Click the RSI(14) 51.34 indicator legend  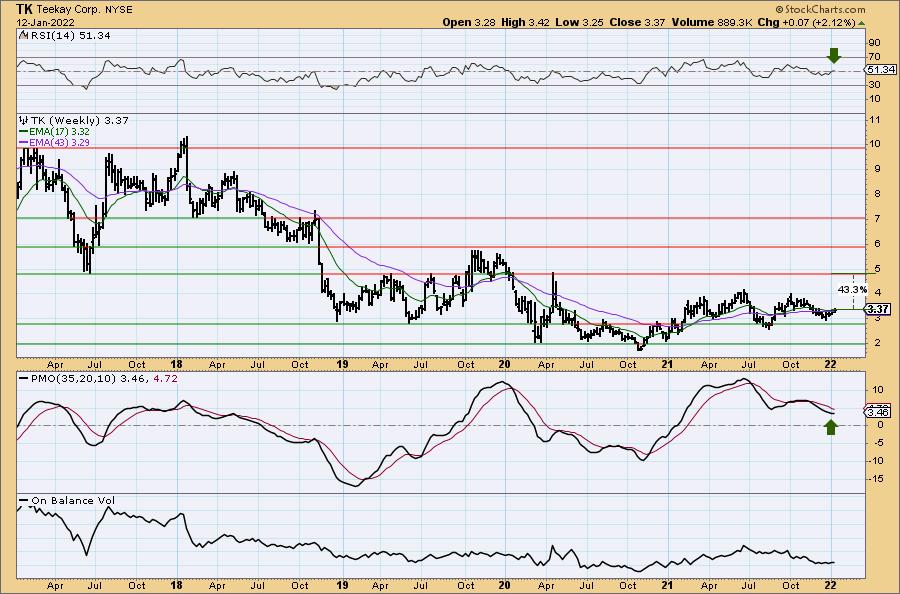69,36
